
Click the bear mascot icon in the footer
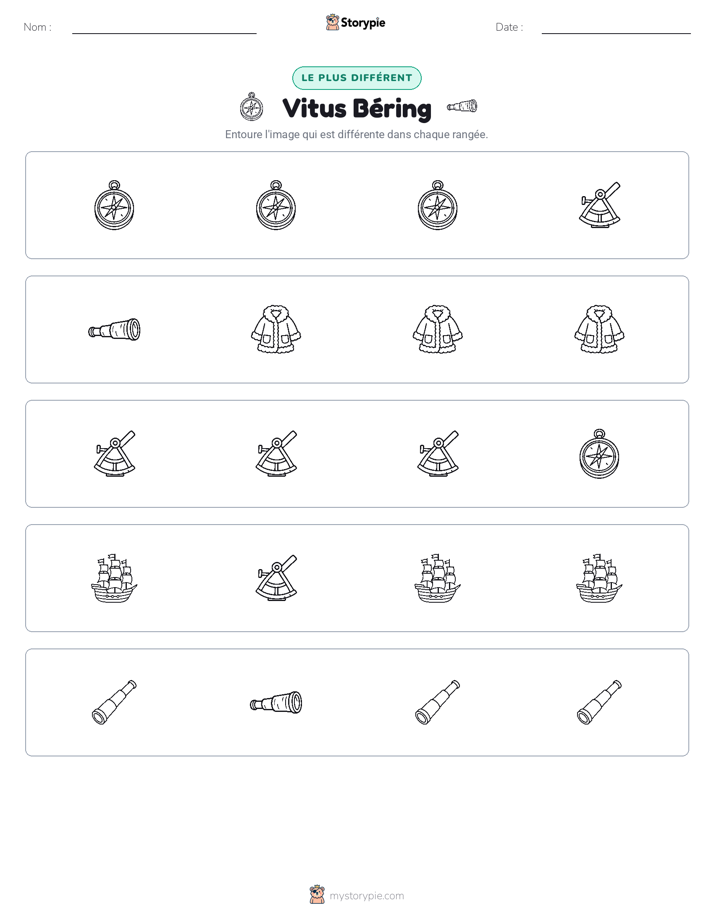317,895
